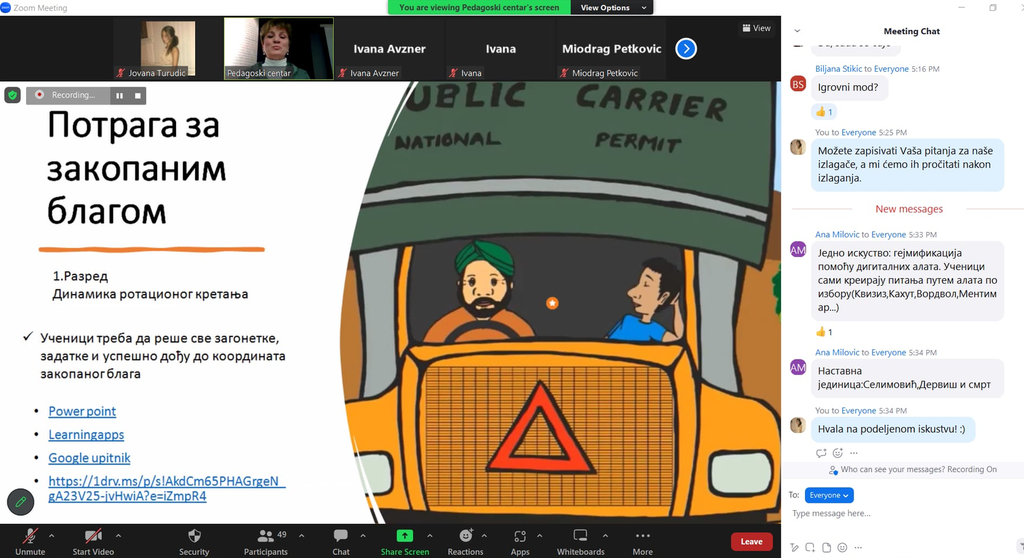Viewport: 1024px width, 558px height.
Task: Open the Whiteboards tool
Action: pyautogui.click(x=580, y=536)
